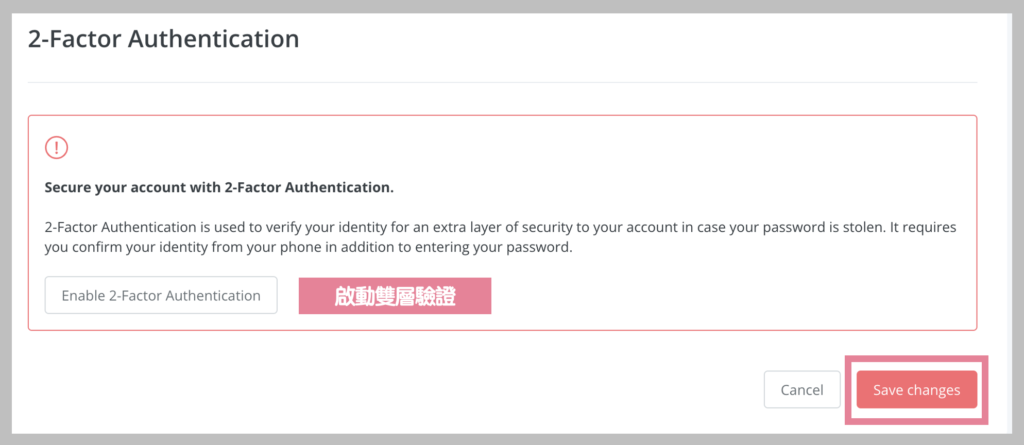Select the pink 啟動雙層驗證 annotation label

395,296
